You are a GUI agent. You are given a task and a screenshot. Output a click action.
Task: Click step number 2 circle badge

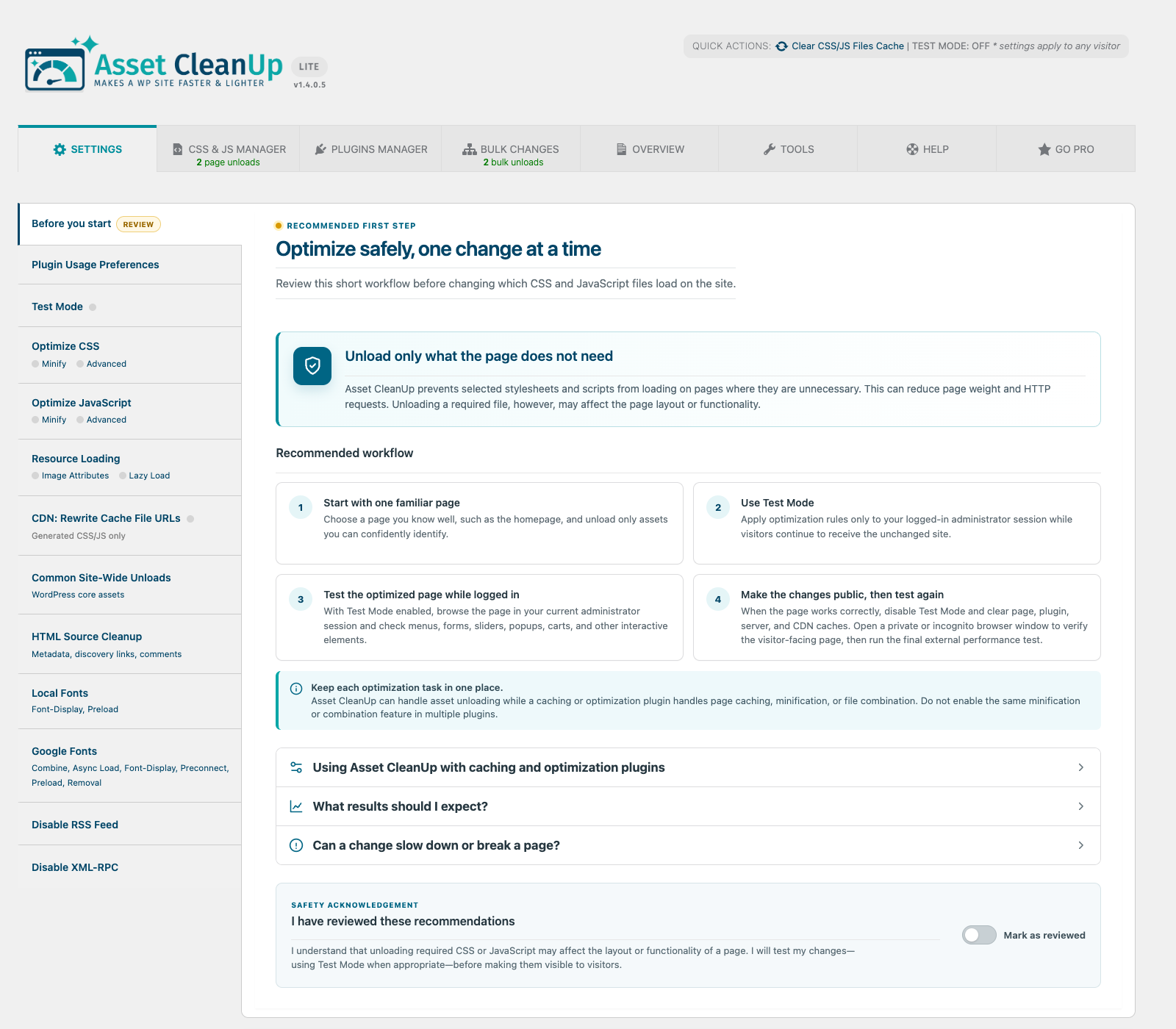pyautogui.click(x=718, y=507)
